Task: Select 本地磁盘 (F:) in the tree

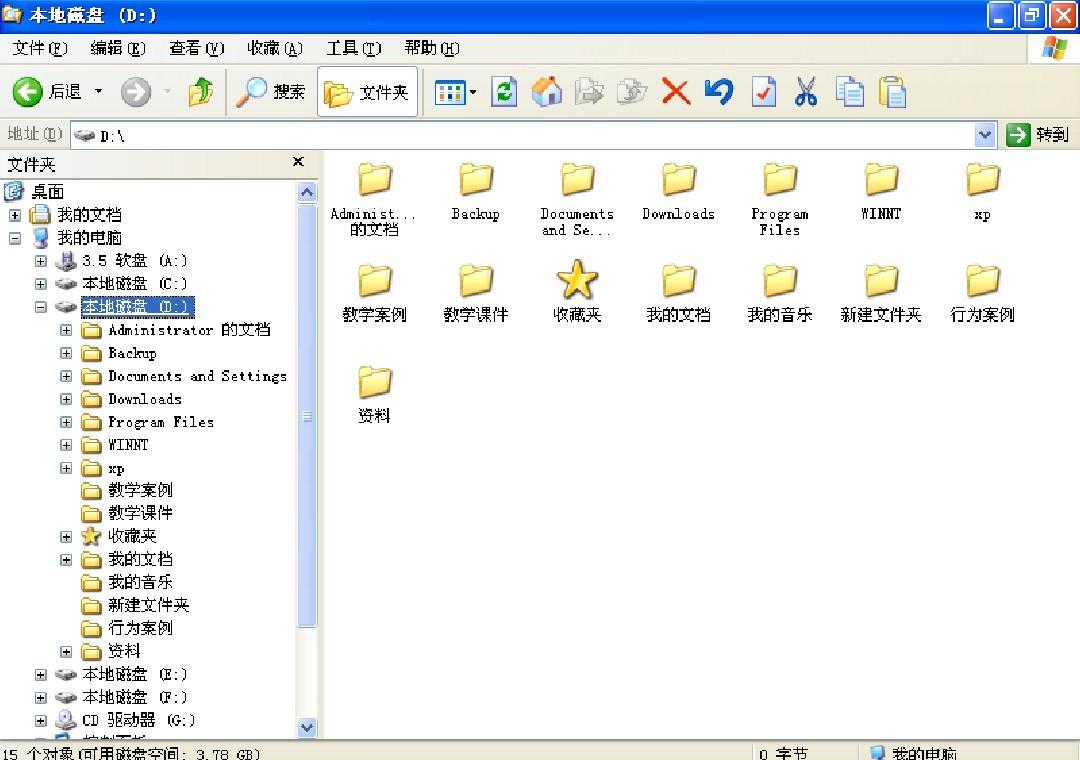Action: pyautogui.click(x=134, y=697)
